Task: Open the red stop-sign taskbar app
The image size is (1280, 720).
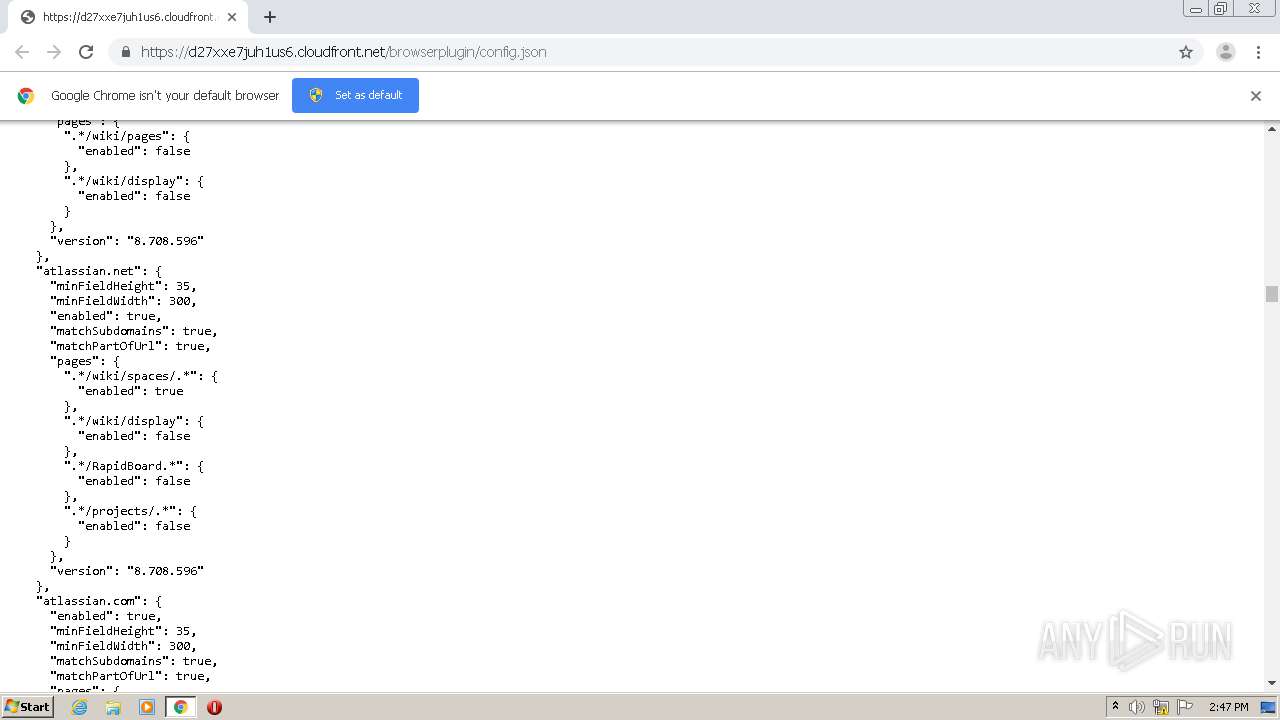Action: (x=214, y=707)
